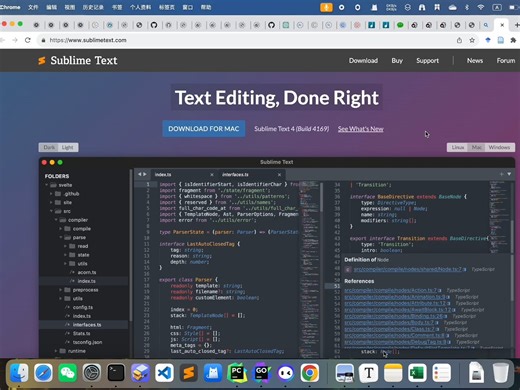This screenshot has height=390, width=520.
Task: Visit the Forum link
Action: 506,61
